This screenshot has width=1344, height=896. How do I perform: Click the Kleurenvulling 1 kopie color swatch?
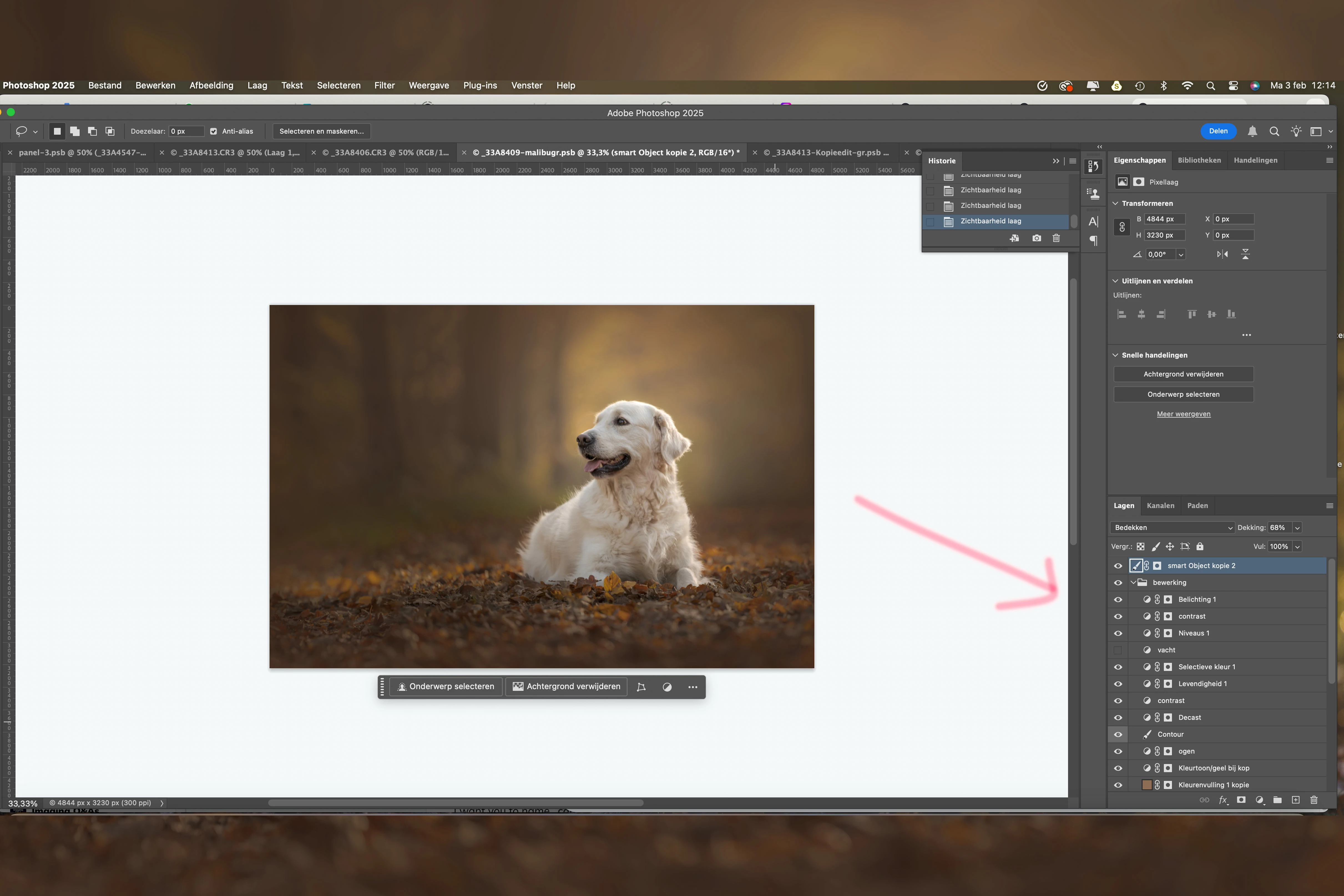point(1146,785)
